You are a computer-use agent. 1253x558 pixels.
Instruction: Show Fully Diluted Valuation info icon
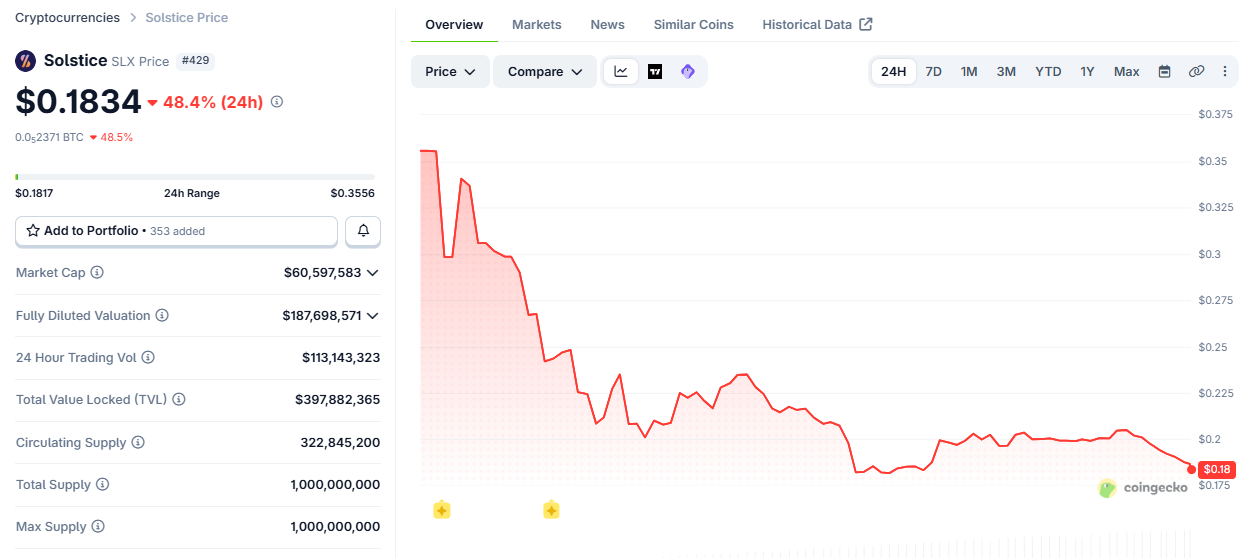coord(162,315)
